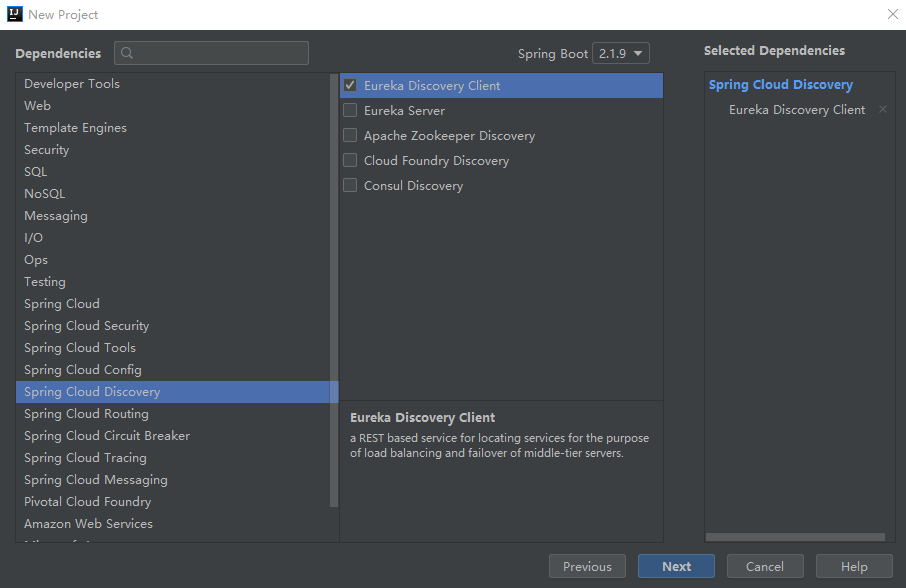Enable the Eureka Server checkbox
Viewport: 906px width, 588px height.
click(350, 111)
